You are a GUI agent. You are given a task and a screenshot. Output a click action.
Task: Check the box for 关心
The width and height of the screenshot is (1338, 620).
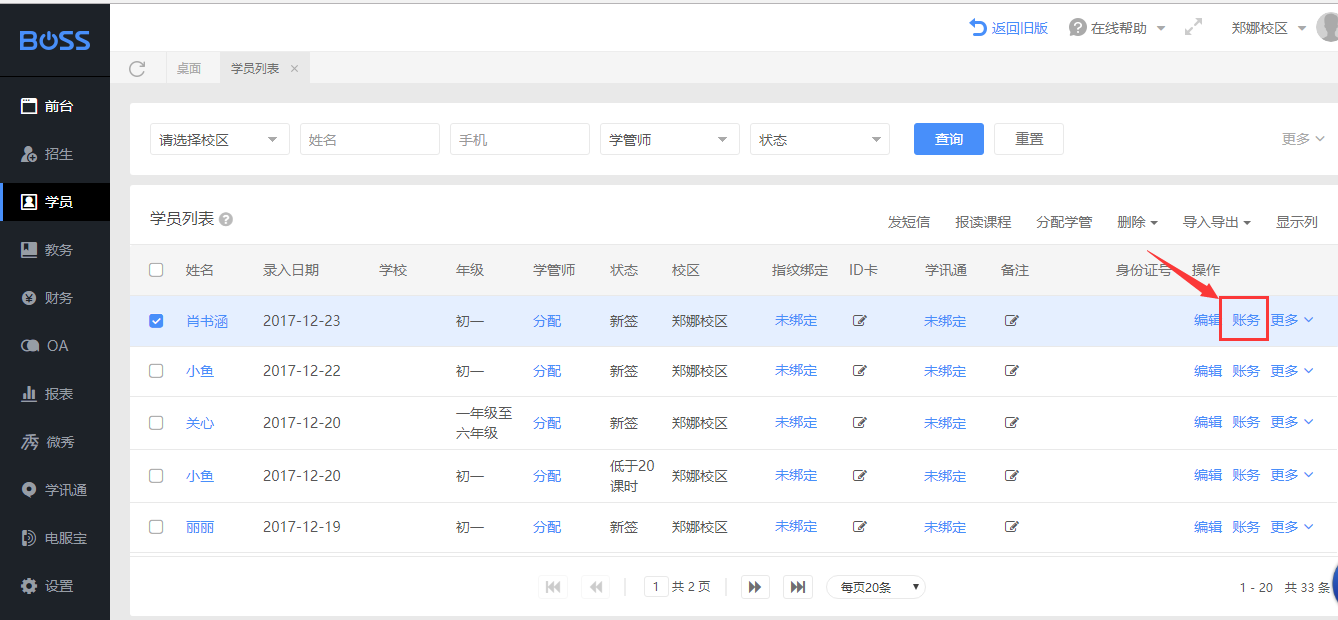(156, 423)
